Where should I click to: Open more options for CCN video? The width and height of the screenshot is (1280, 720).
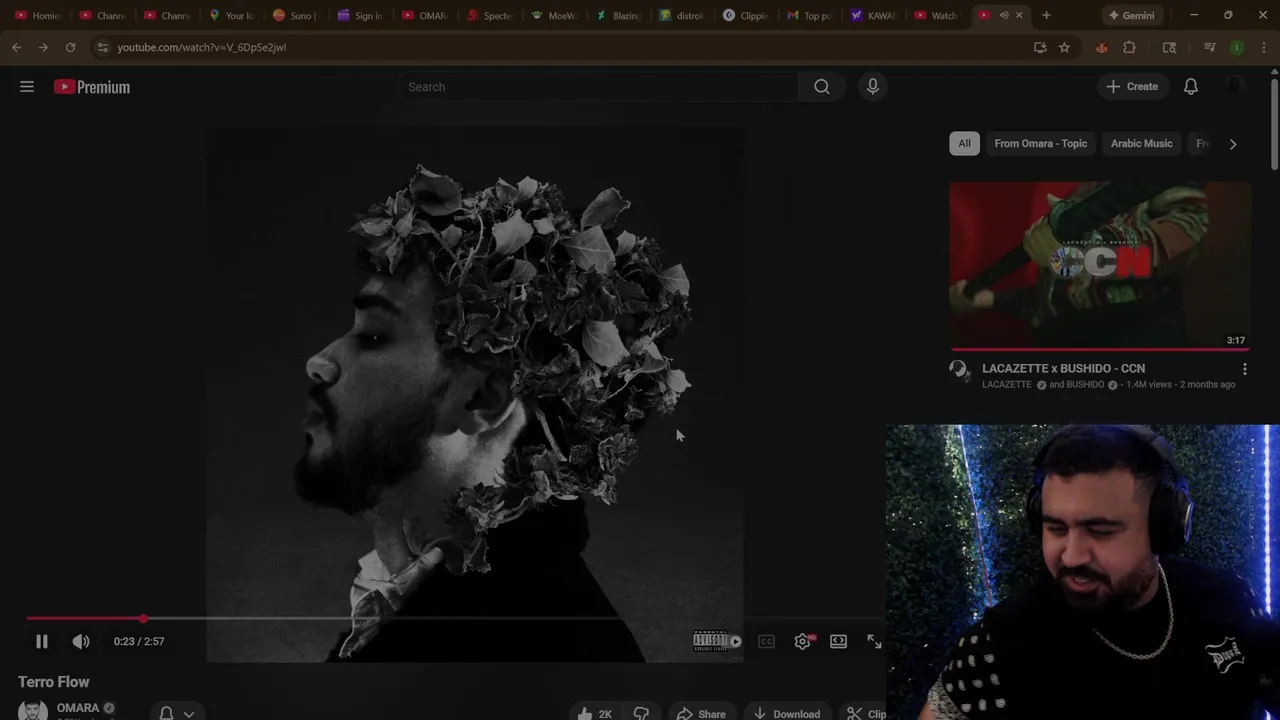pos(1244,369)
